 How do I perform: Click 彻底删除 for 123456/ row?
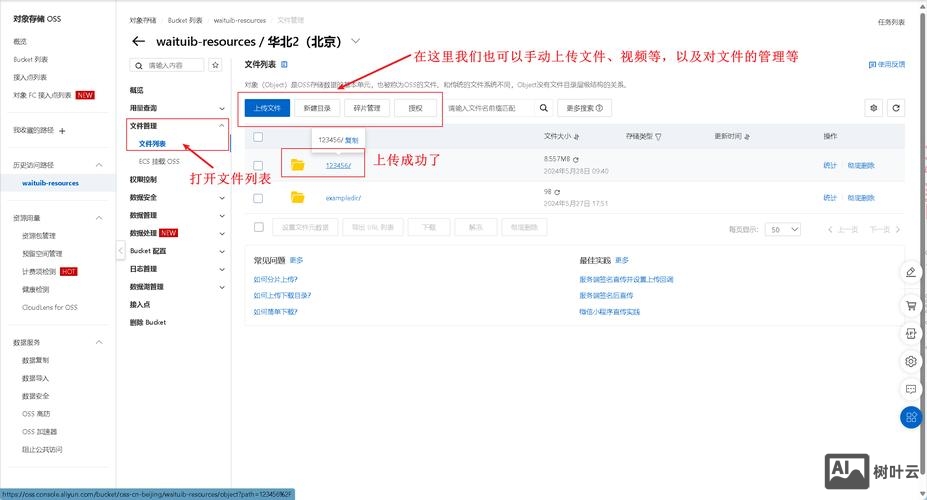click(860, 165)
